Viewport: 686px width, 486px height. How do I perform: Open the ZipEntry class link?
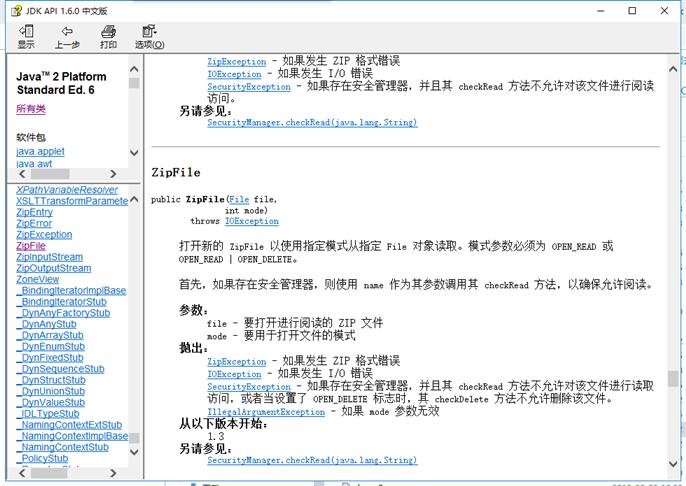35,212
